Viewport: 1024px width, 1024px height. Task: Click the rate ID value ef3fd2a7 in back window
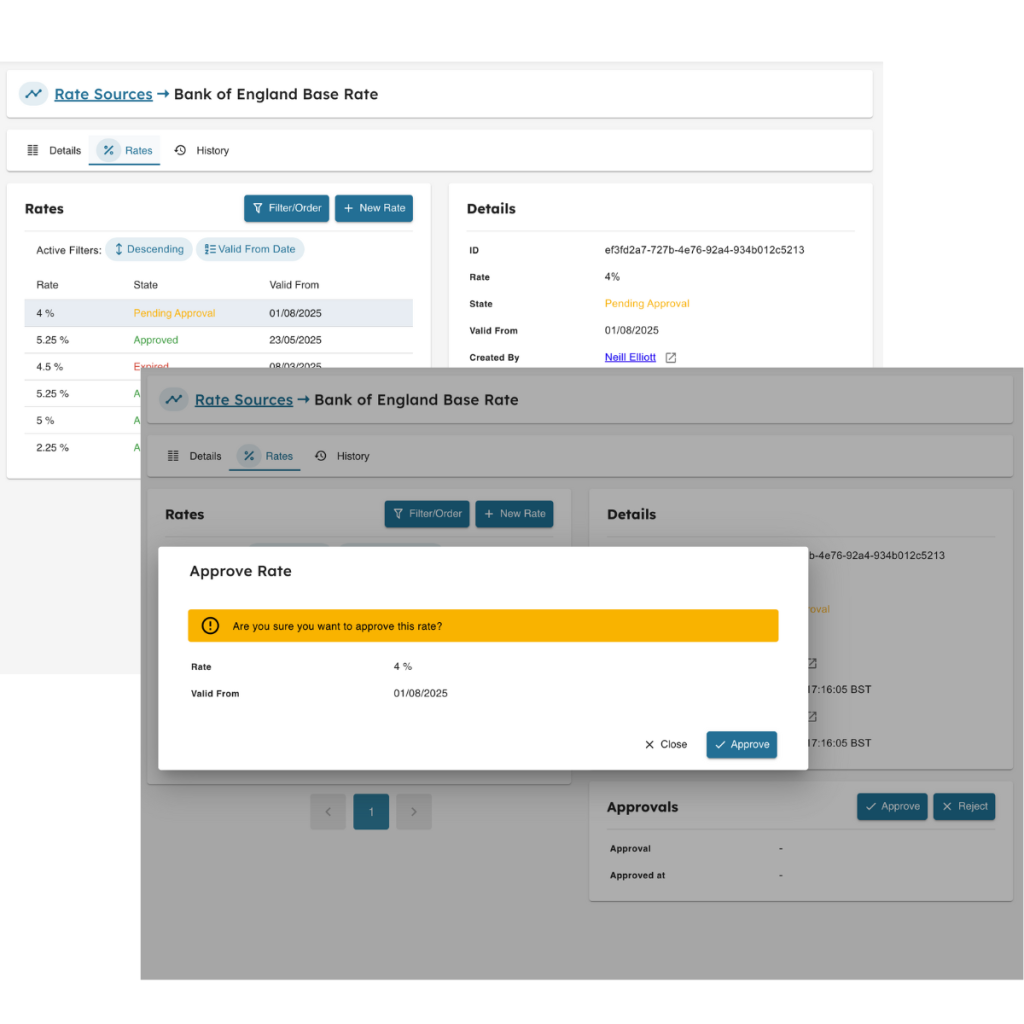pos(704,250)
